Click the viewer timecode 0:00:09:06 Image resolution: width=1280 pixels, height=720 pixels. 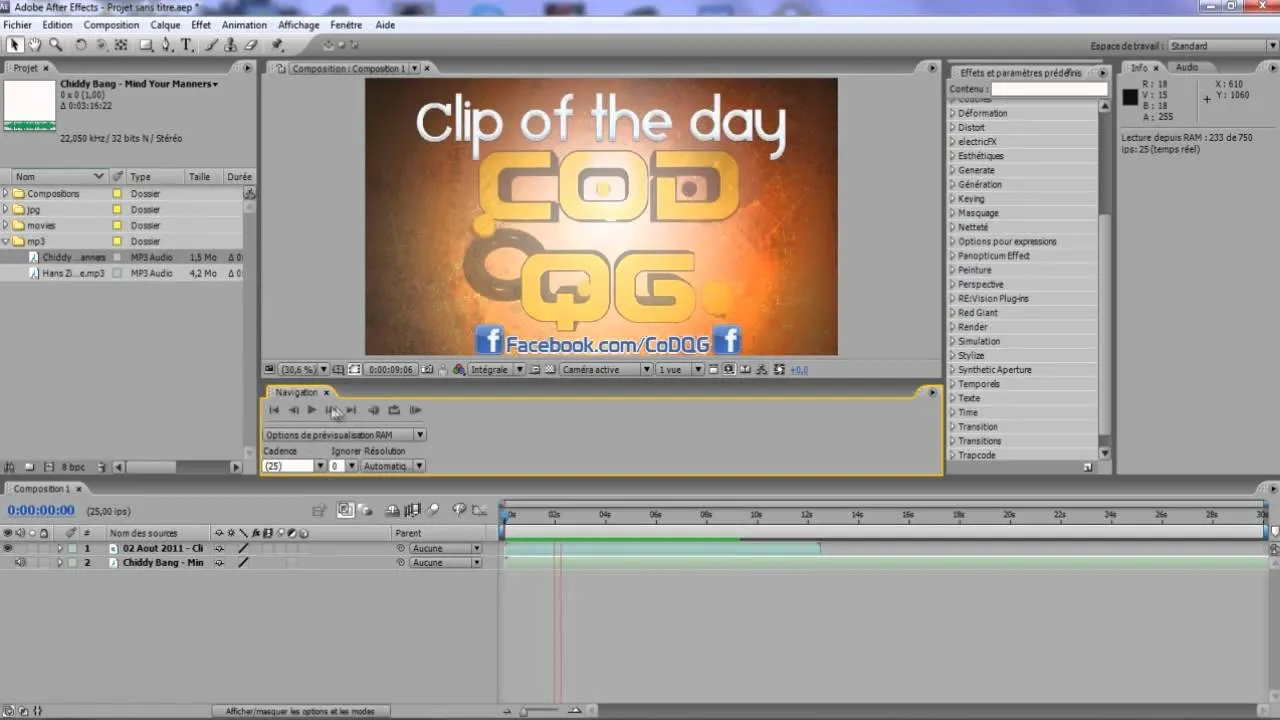tap(391, 369)
